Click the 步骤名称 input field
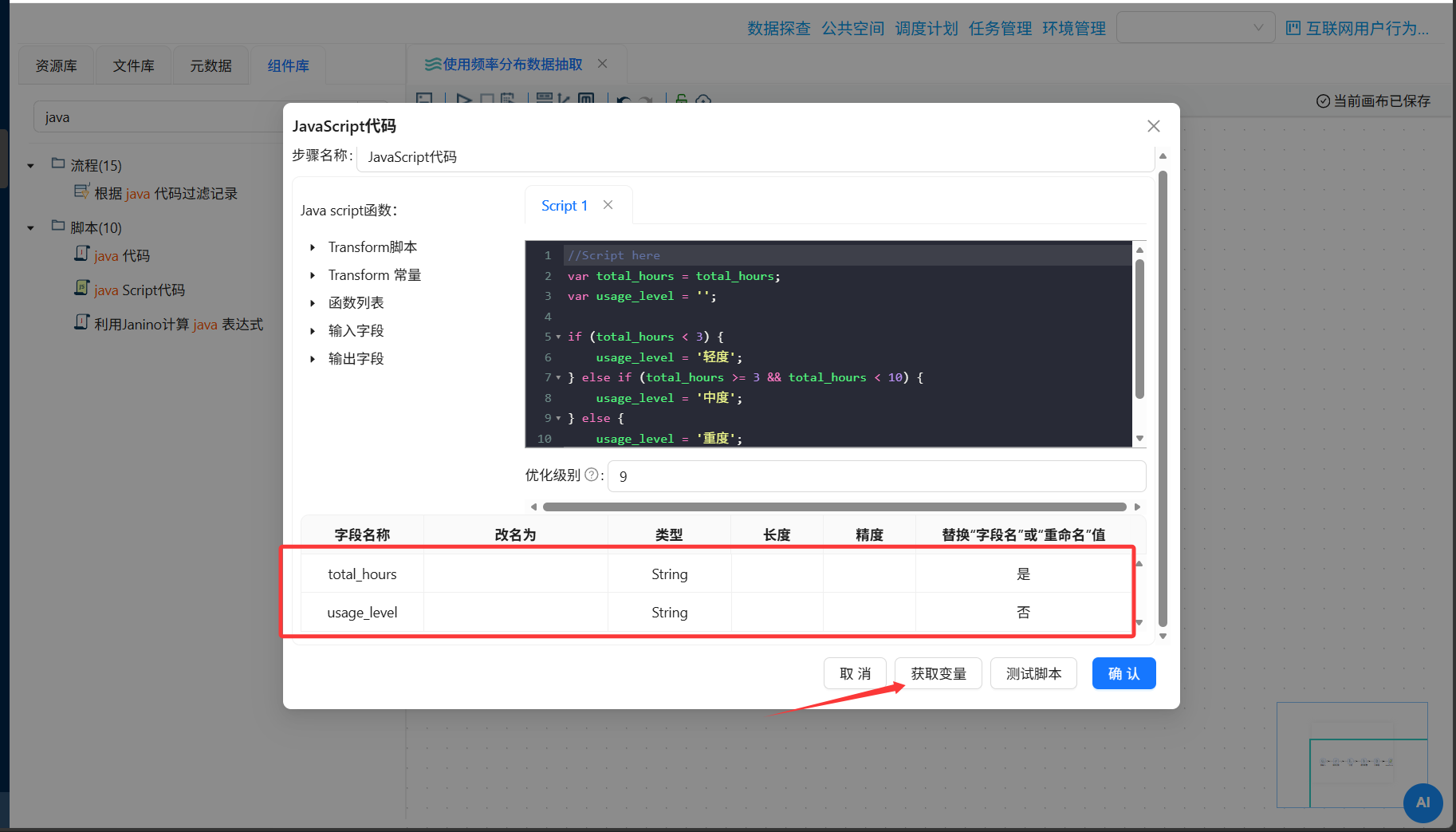The image size is (1456, 832). [755, 157]
